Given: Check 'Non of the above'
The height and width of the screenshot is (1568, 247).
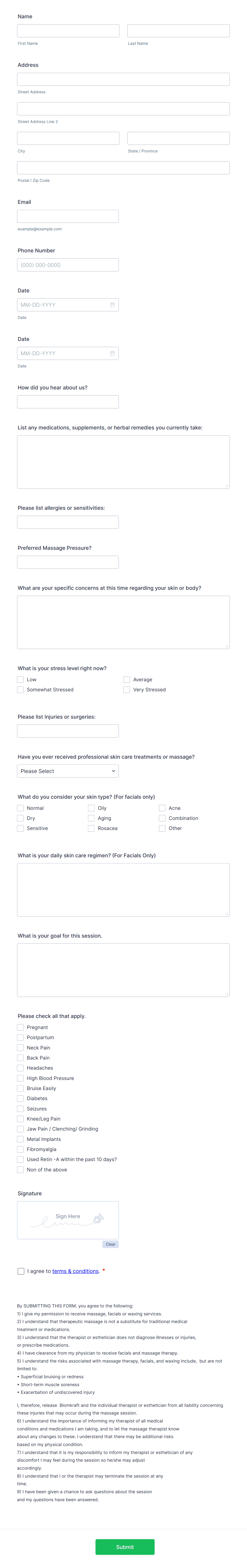Looking at the screenshot, I should (20, 1169).
